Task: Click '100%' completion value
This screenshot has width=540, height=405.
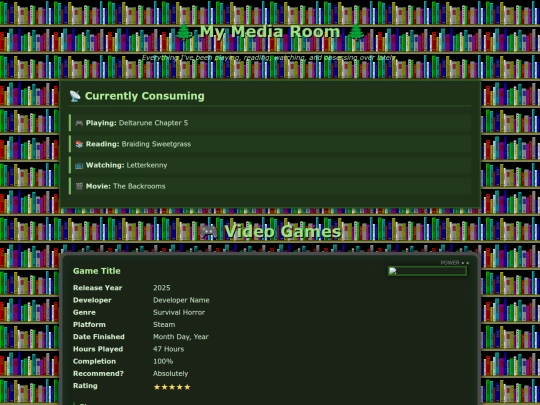Action: (x=163, y=361)
